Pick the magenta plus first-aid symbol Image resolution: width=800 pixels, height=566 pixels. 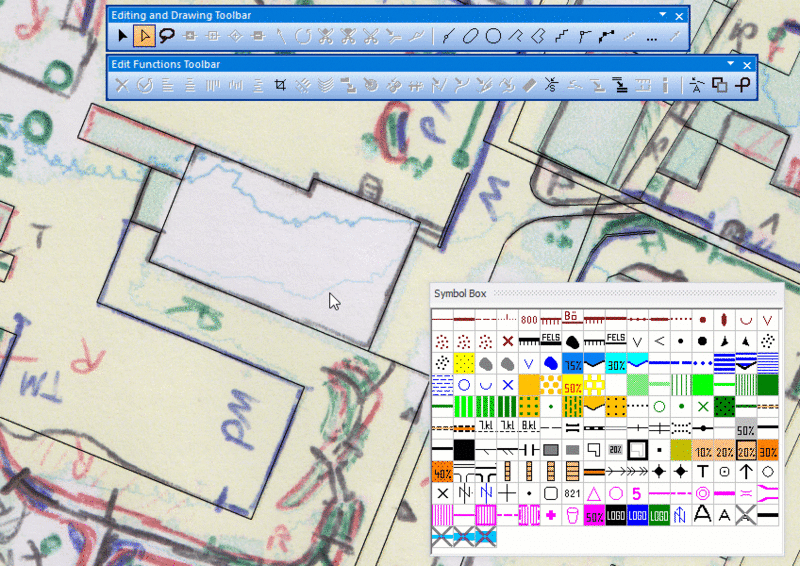click(551, 515)
